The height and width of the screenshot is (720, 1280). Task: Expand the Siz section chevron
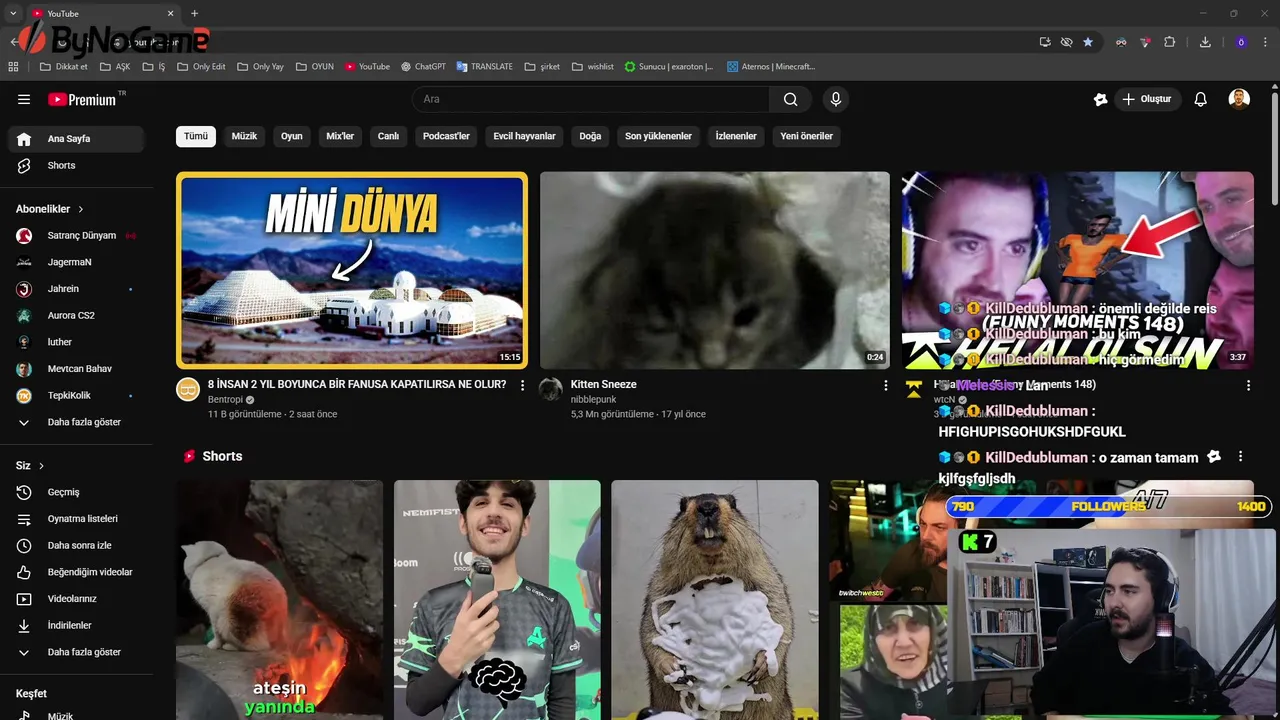click(41, 466)
